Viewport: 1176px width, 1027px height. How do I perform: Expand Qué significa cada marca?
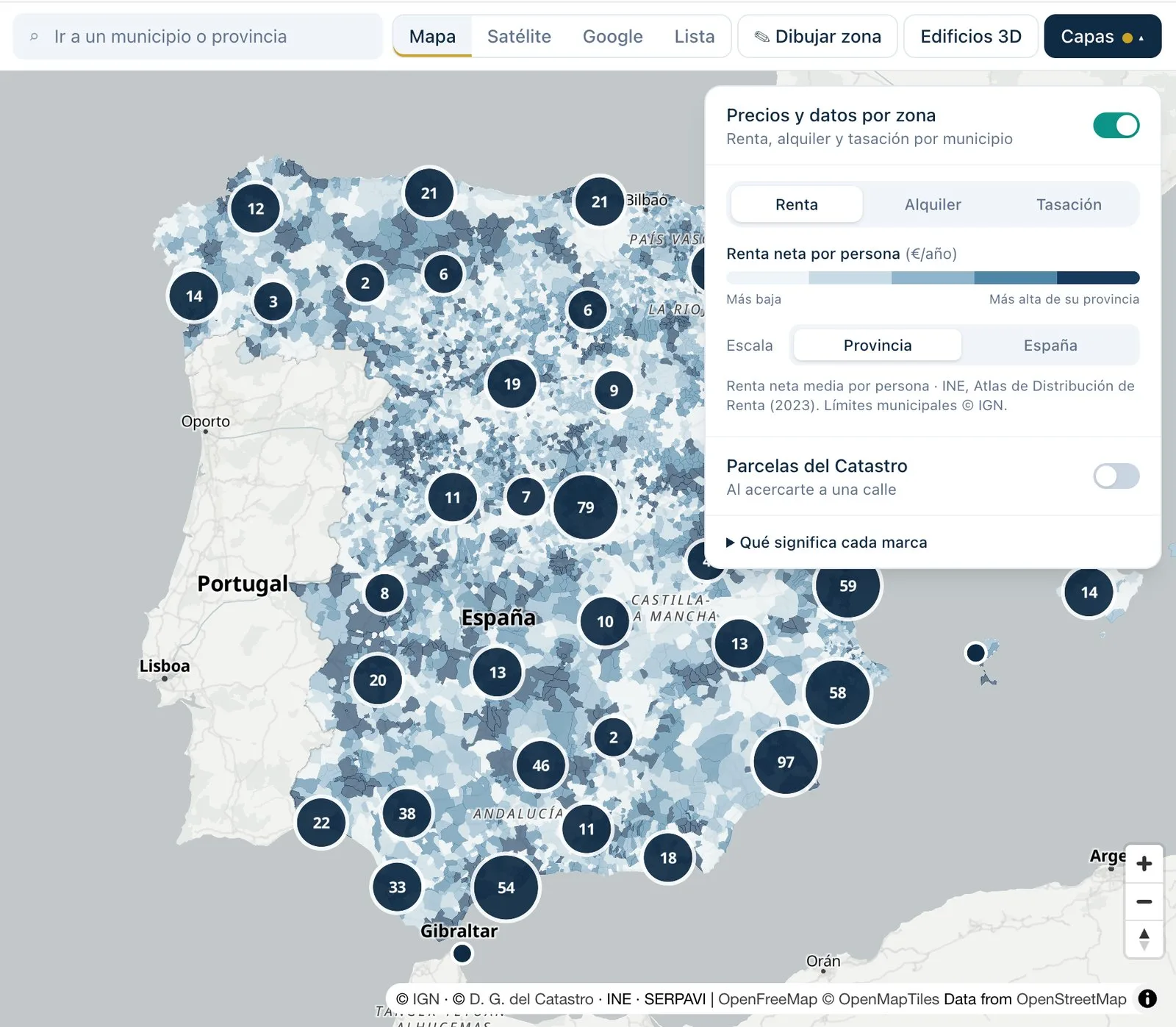tap(827, 543)
